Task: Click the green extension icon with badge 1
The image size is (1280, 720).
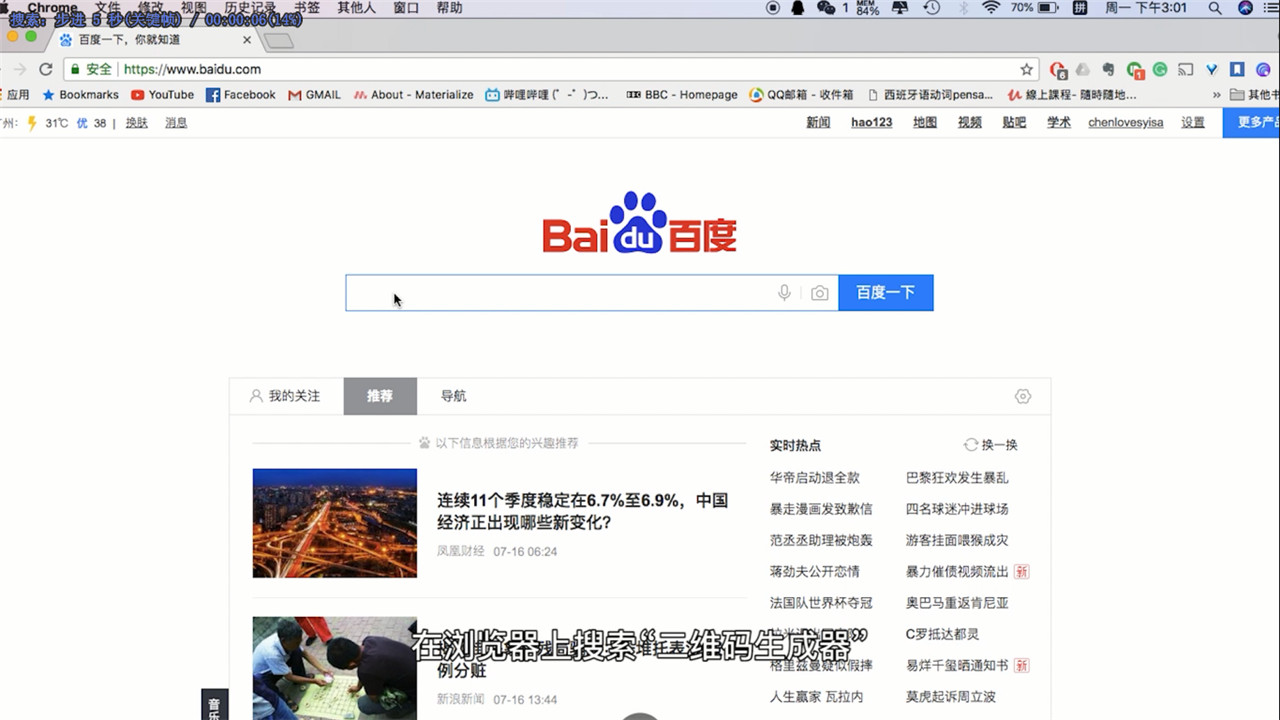Action: coord(1134,70)
